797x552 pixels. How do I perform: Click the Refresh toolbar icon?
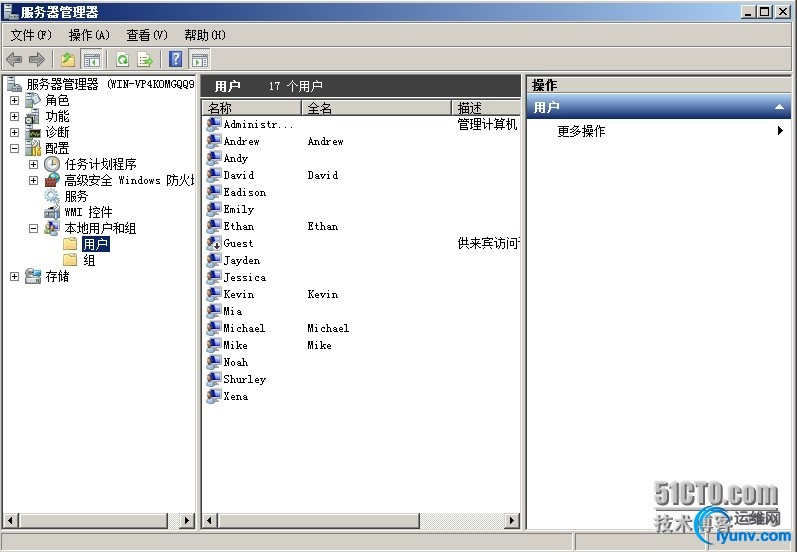pos(122,59)
